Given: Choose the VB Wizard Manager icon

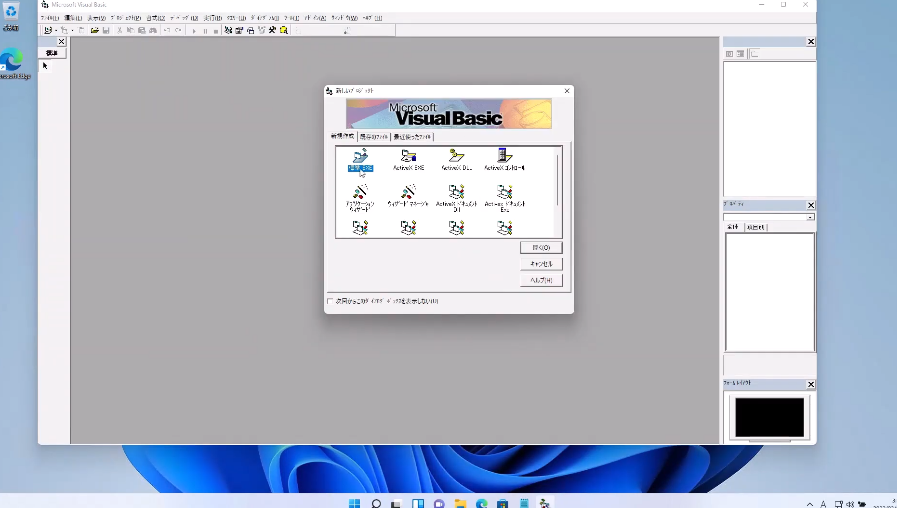Looking at the screenshot, I should click(x=408, y=195).
